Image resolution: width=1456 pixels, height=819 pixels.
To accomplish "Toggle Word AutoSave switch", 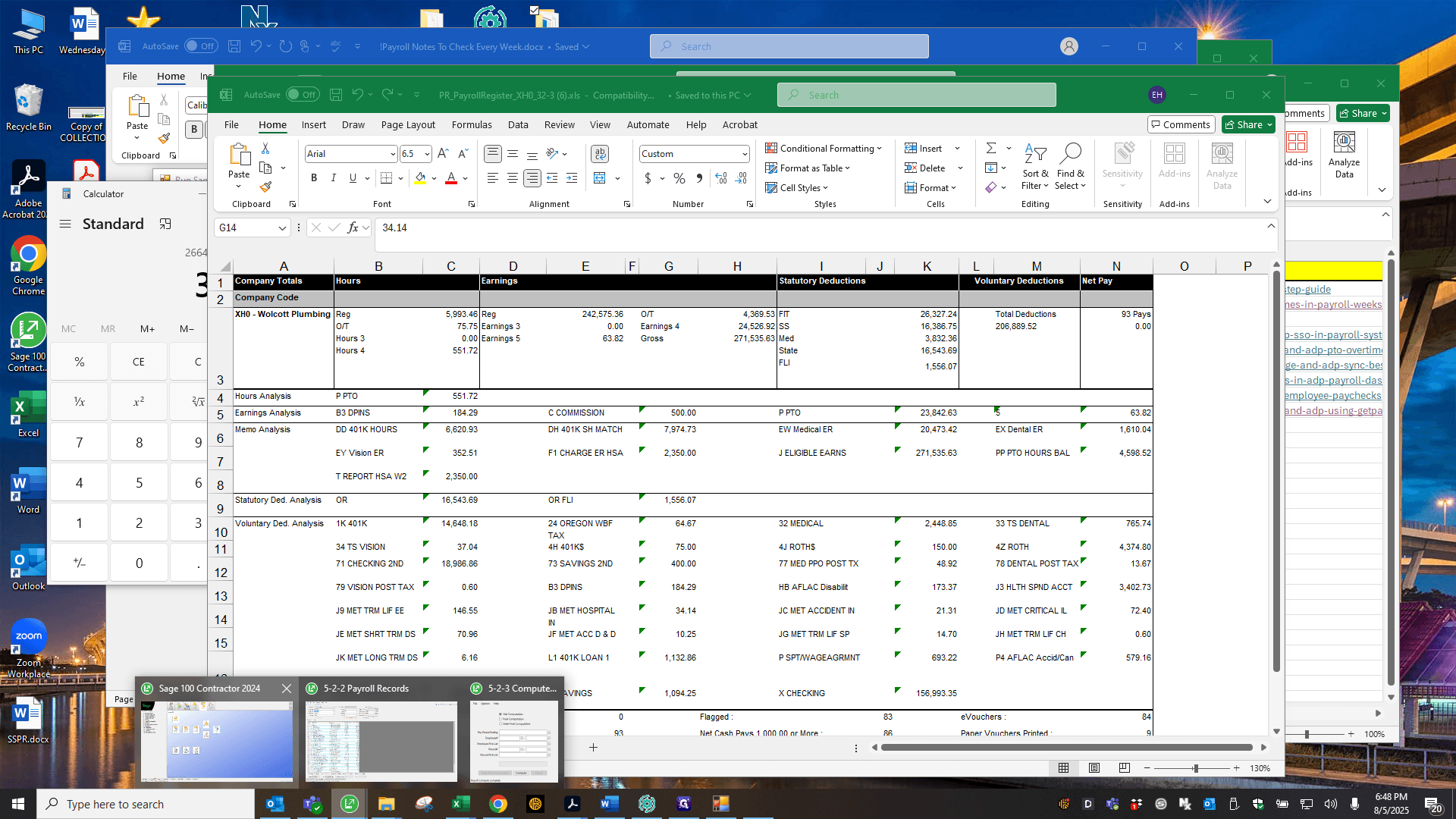I will [x=201, y=46].
